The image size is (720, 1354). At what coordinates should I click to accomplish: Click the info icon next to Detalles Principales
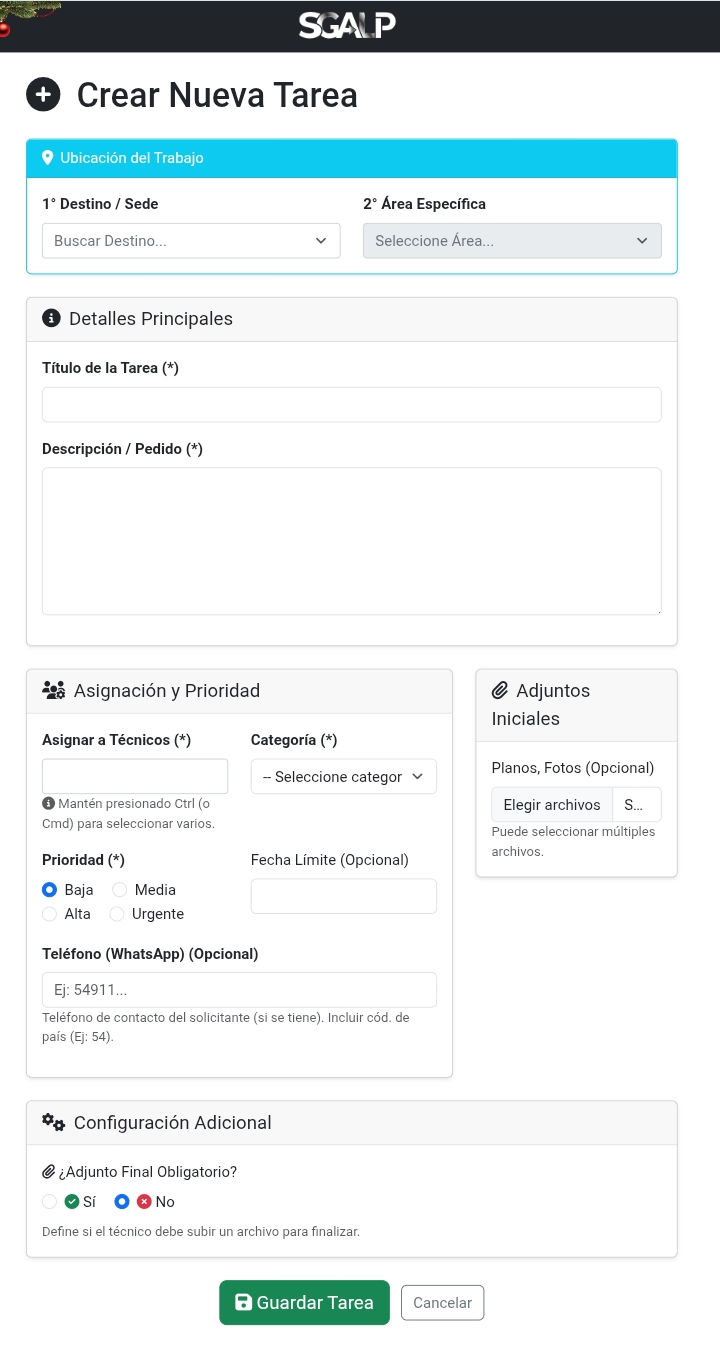(52, 319)
